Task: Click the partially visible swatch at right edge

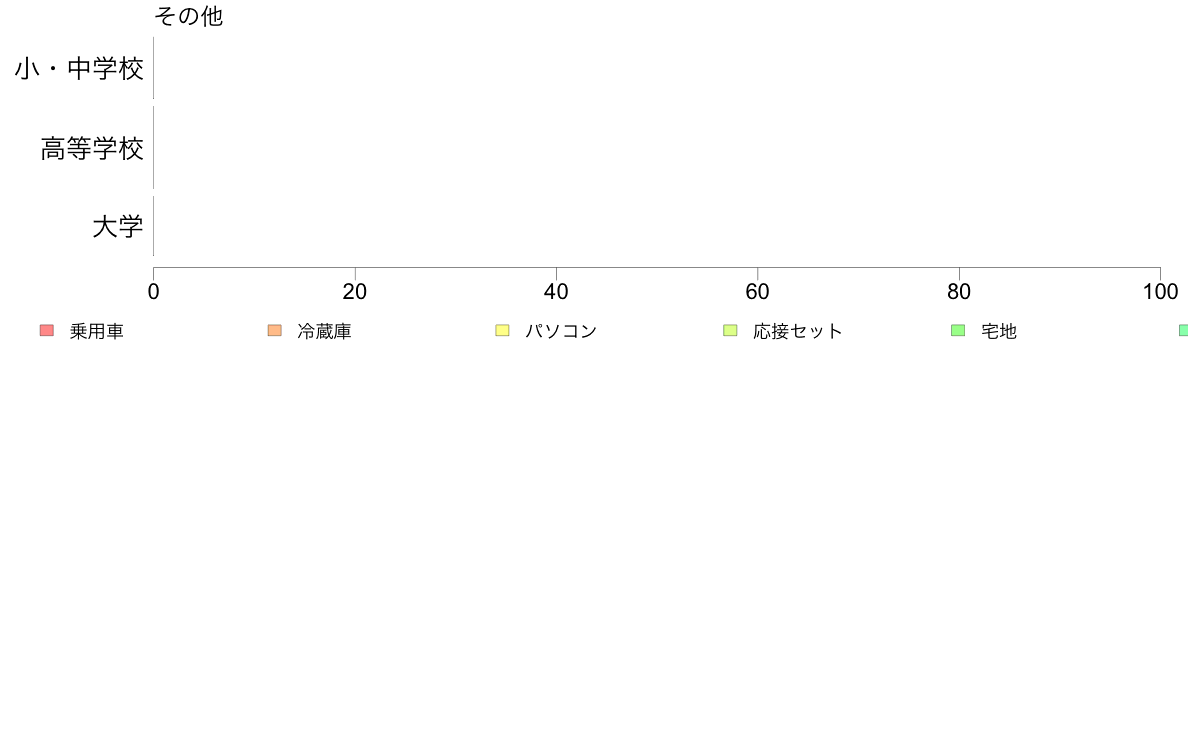Action: [x=1183, y=331]
